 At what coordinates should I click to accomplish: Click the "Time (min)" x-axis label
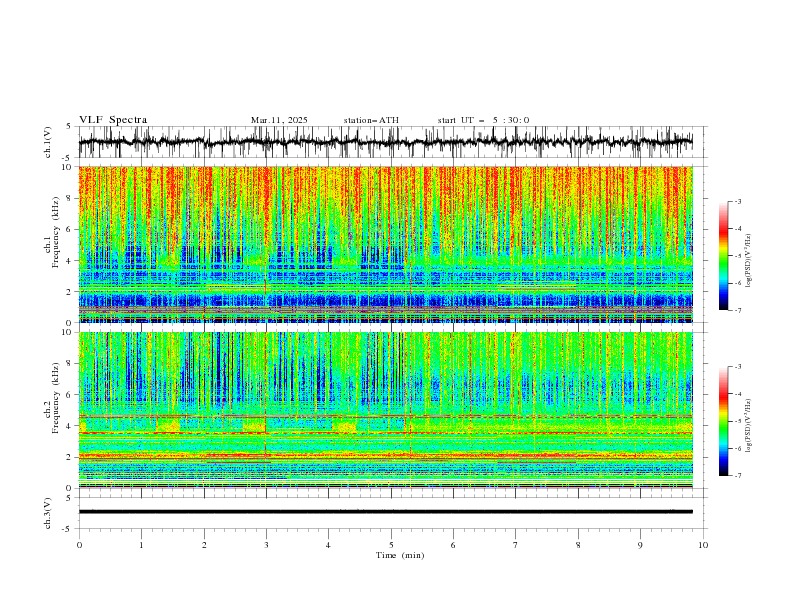[x=400, y=555]
